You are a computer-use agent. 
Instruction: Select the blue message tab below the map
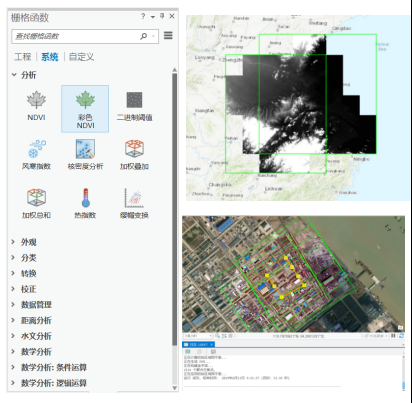pyautogui.click(x=199, y=344)
